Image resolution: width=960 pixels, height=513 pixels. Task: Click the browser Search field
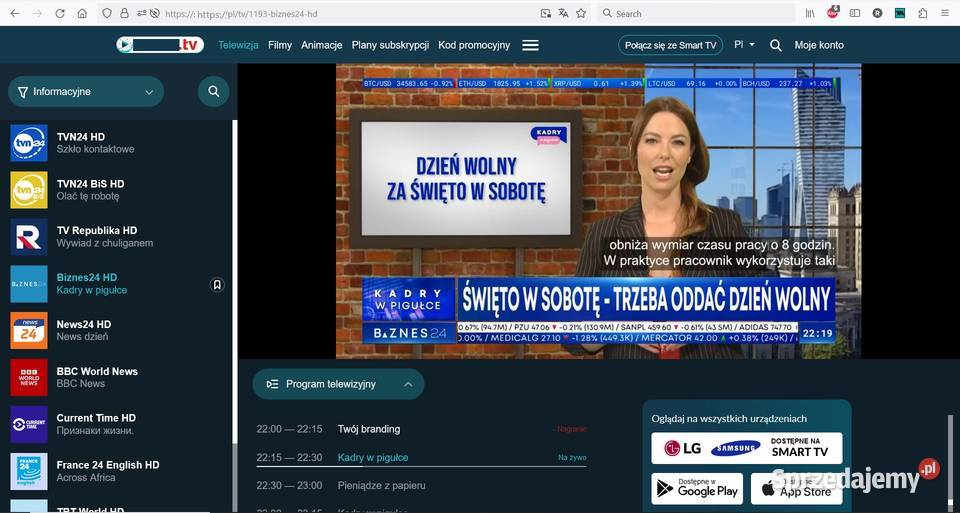pos(696,13)
